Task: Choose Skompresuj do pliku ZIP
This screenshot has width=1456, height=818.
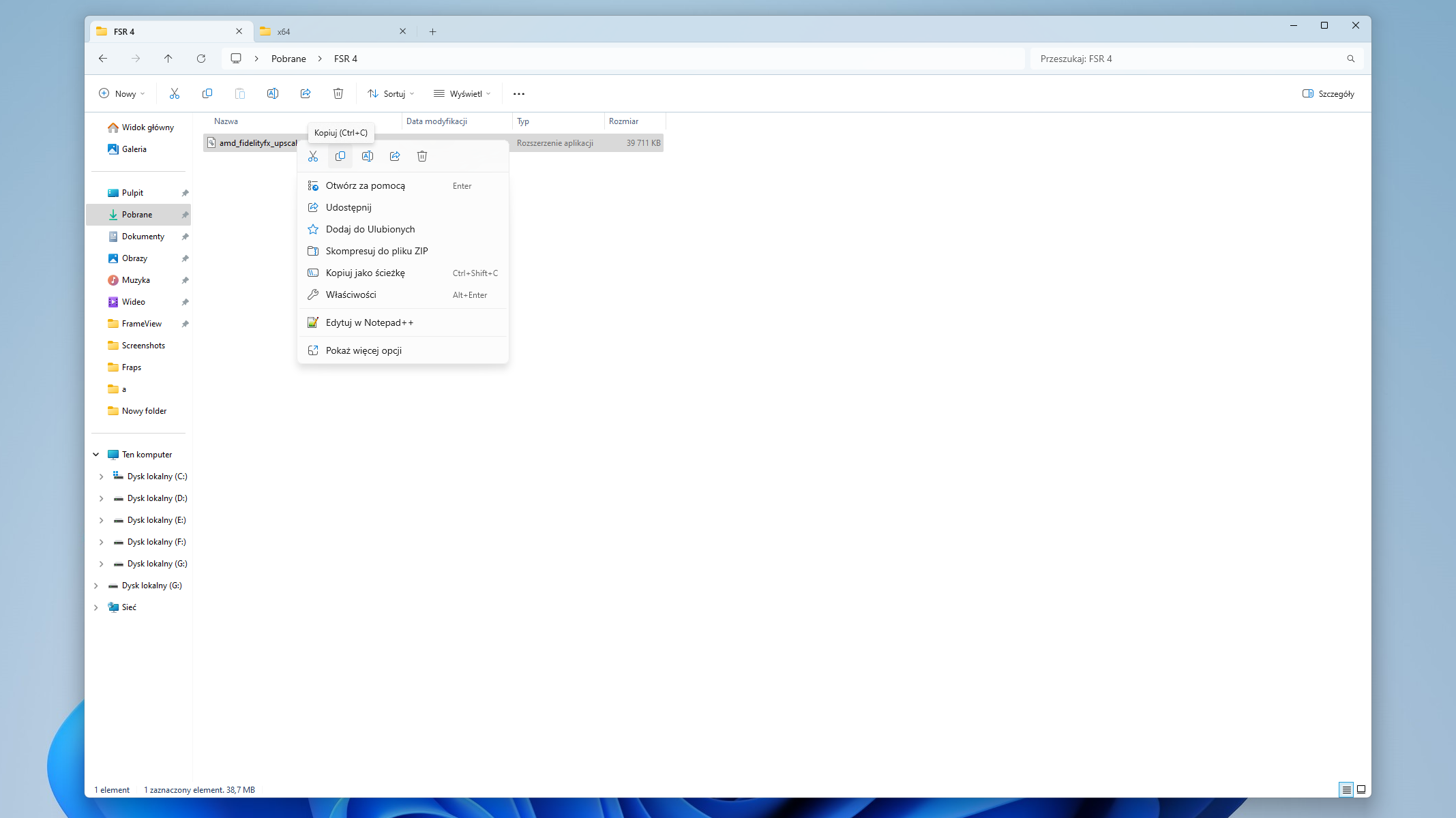Action: click(403, 251)
